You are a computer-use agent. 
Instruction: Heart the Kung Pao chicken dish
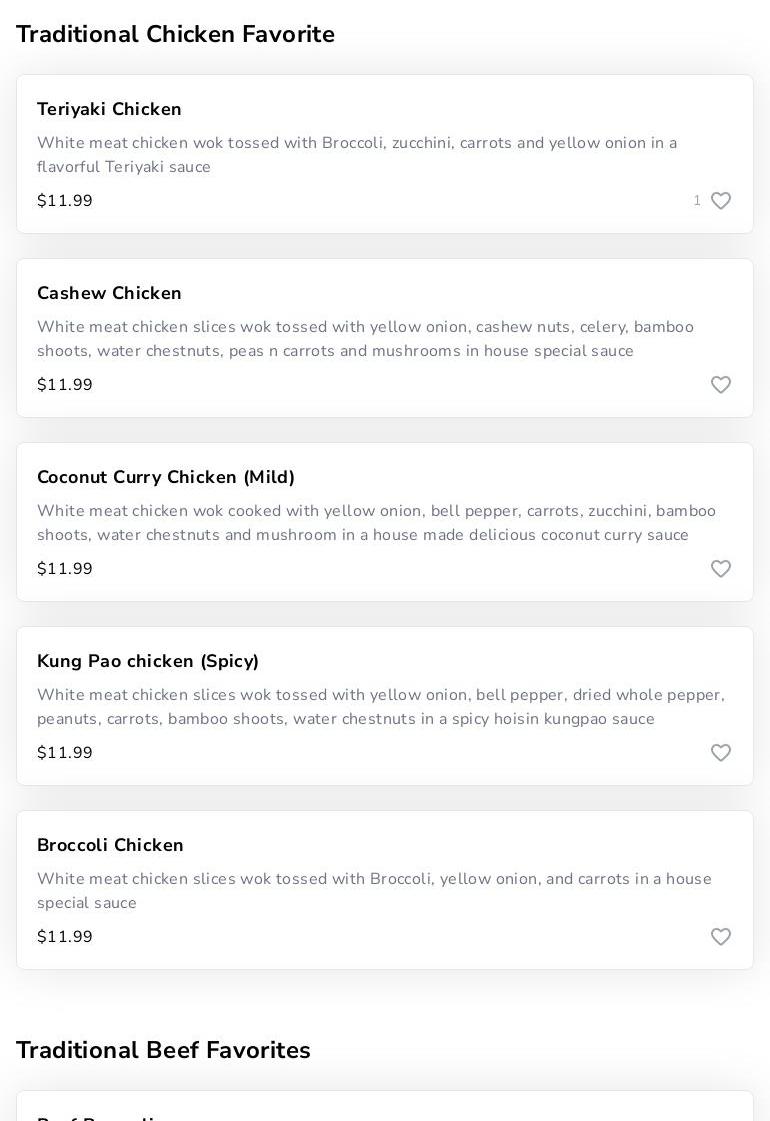coord(721,753)
